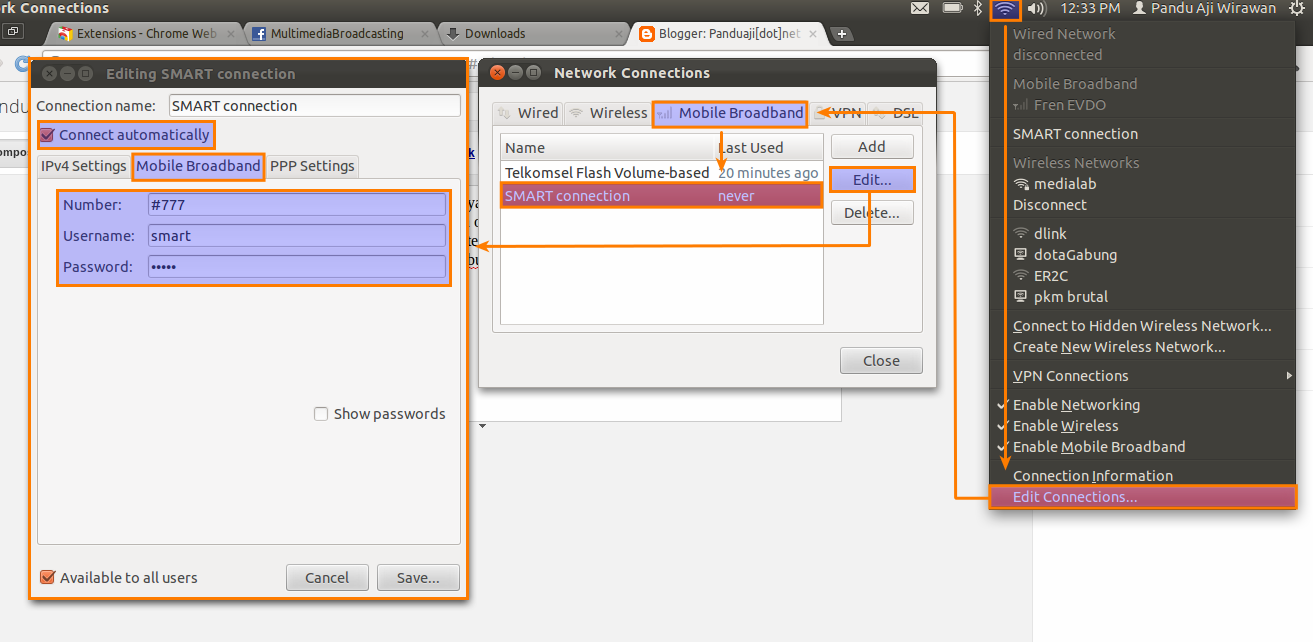
Task: Select SMART connection row in list
Action: point(661,196)
